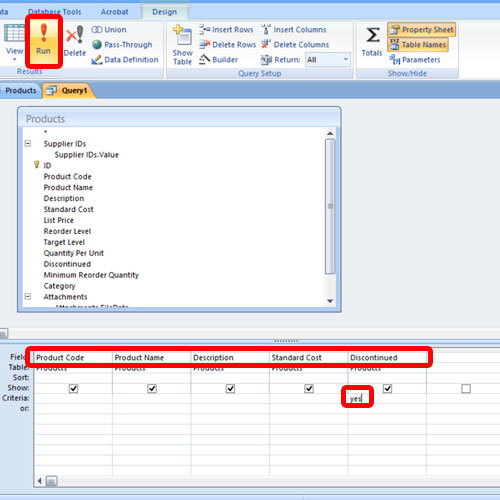Collapse the Attachments field node

(28, 296)
